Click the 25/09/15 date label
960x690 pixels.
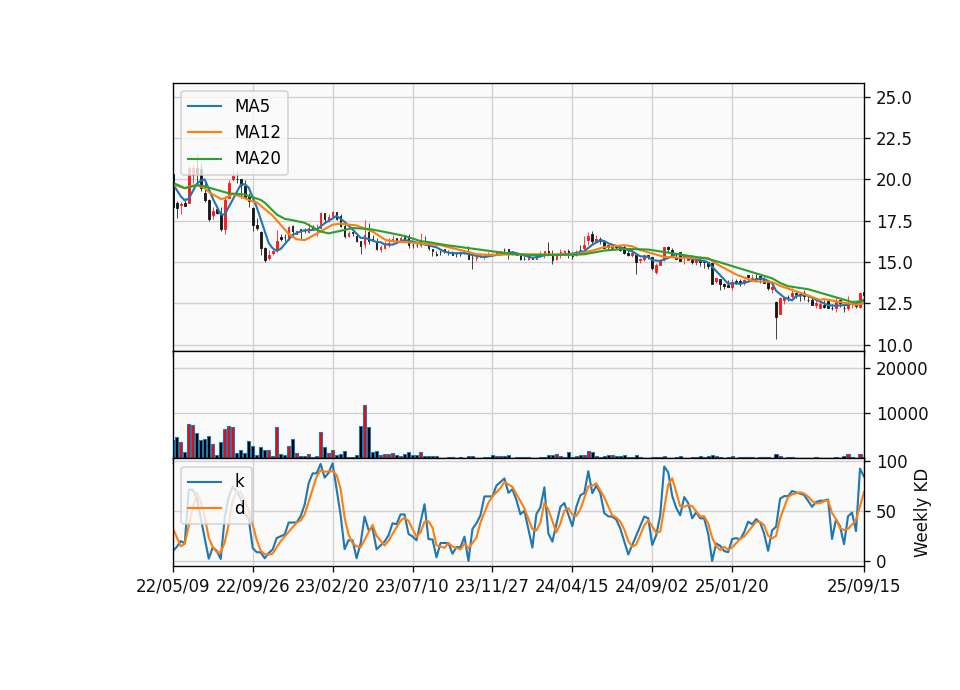[x=864, y=586]
